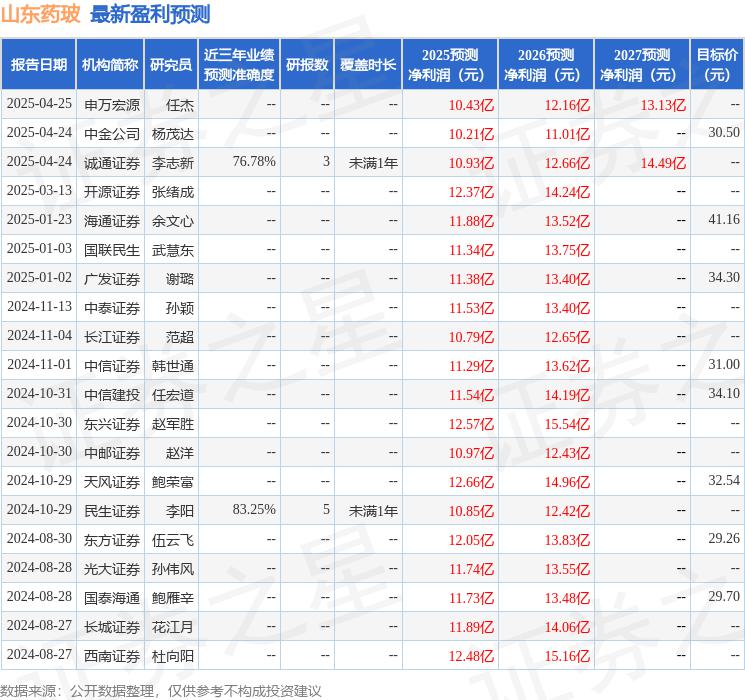Click the 12.37亿 profit value
The image size is (745, 700).
[471, 192]
